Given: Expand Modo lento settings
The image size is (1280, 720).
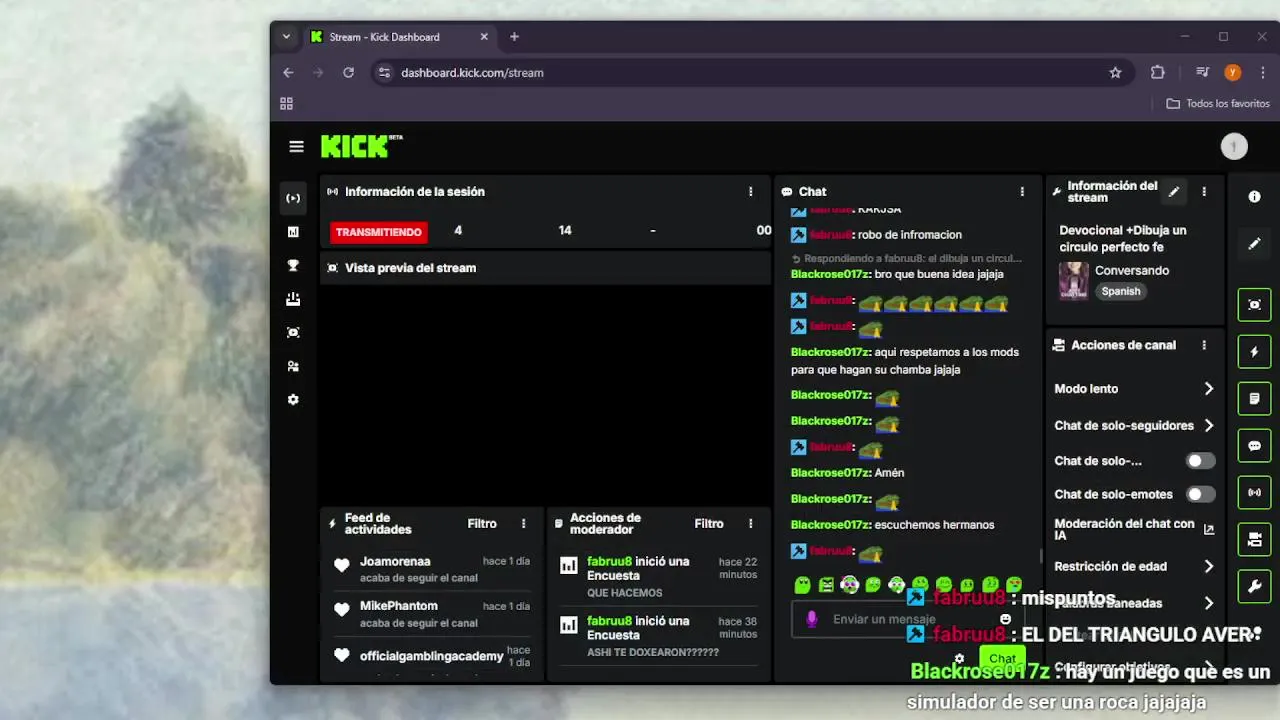Looking at the screenshot, I should pyautogui.click(x=1208, y=389).
